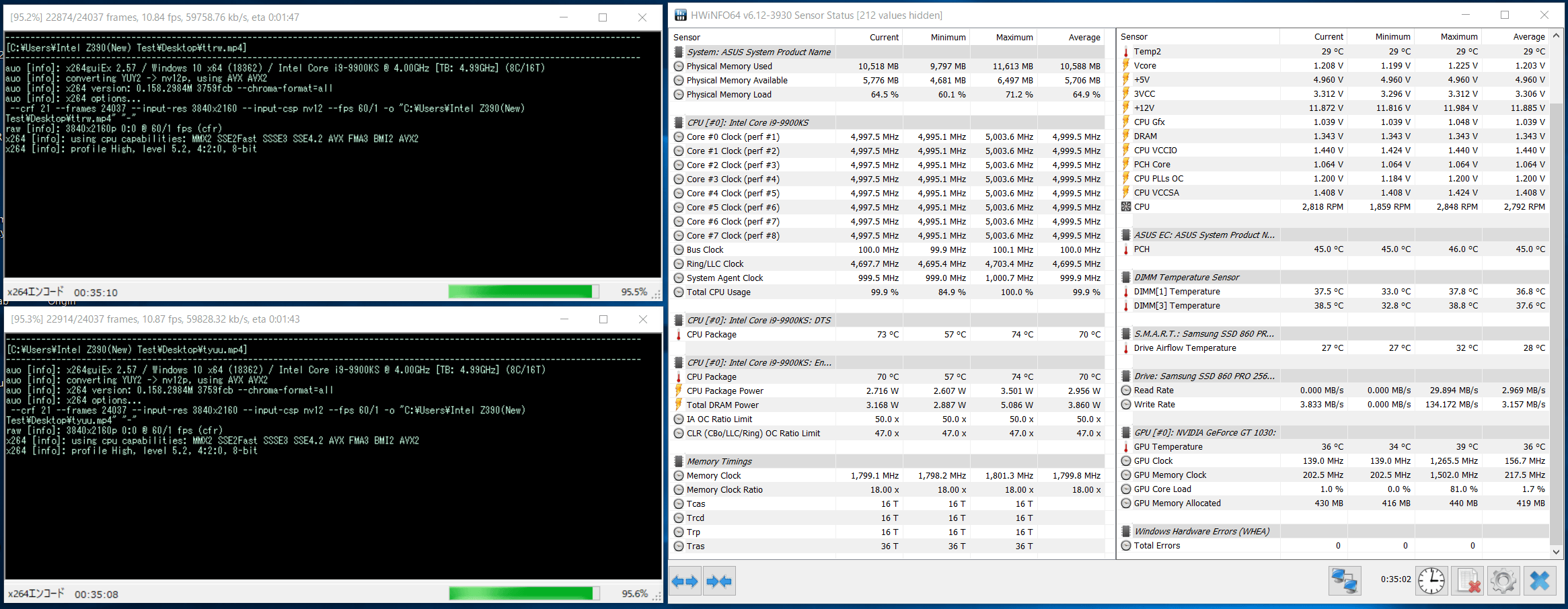Click the clock icon to reset elapsed time
The width and height of the screenshot is (1568, 609).
(x=1431, y=581)
